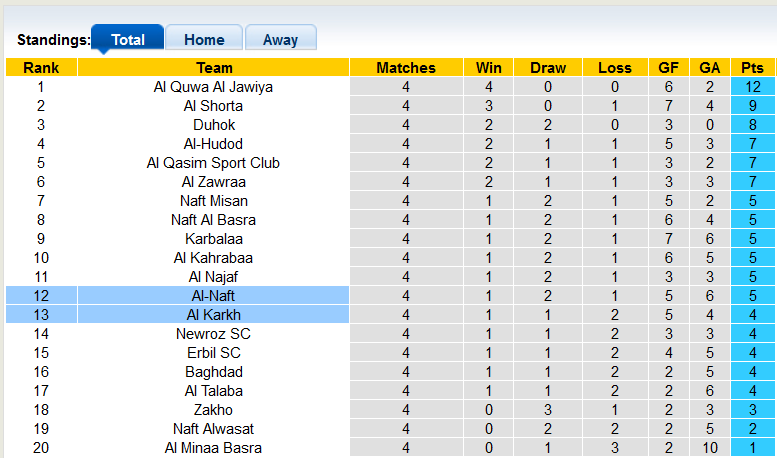Viewport: 777px width, 458px height.
Task: Click the Pts column header
Action: point(752,68)
